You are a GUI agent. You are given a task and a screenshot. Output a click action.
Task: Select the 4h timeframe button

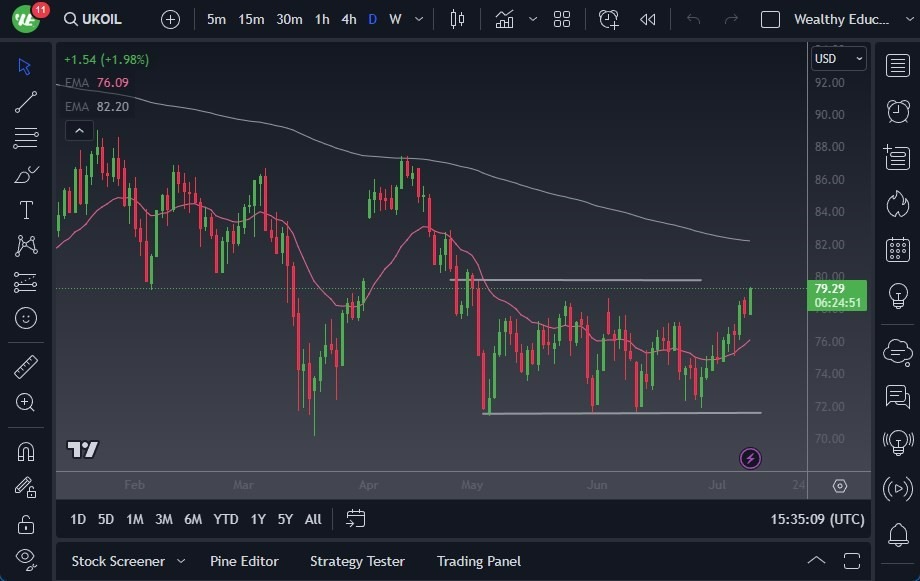point(348,19)
